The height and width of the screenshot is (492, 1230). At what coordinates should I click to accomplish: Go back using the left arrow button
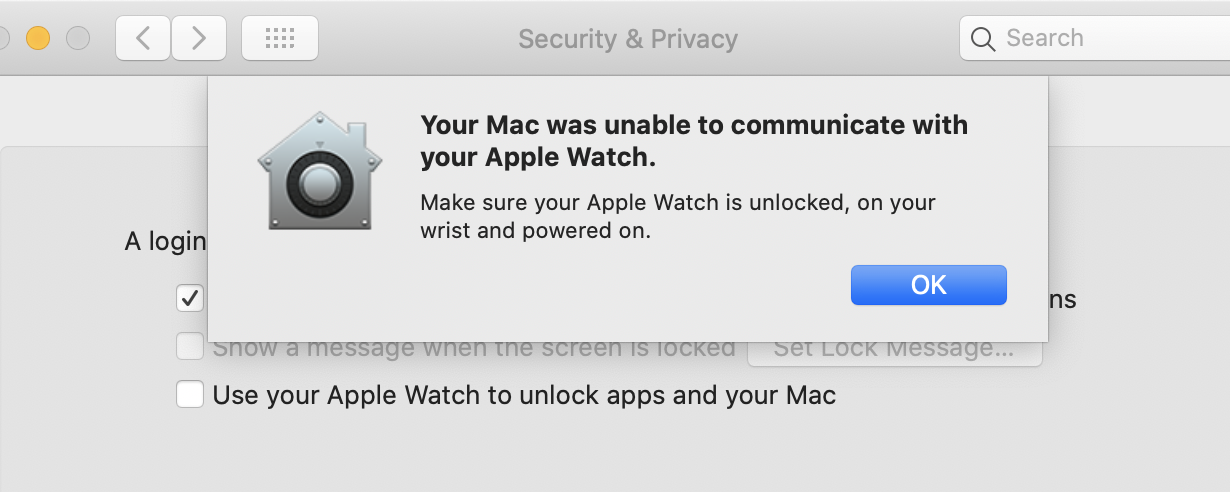[143, 38]
